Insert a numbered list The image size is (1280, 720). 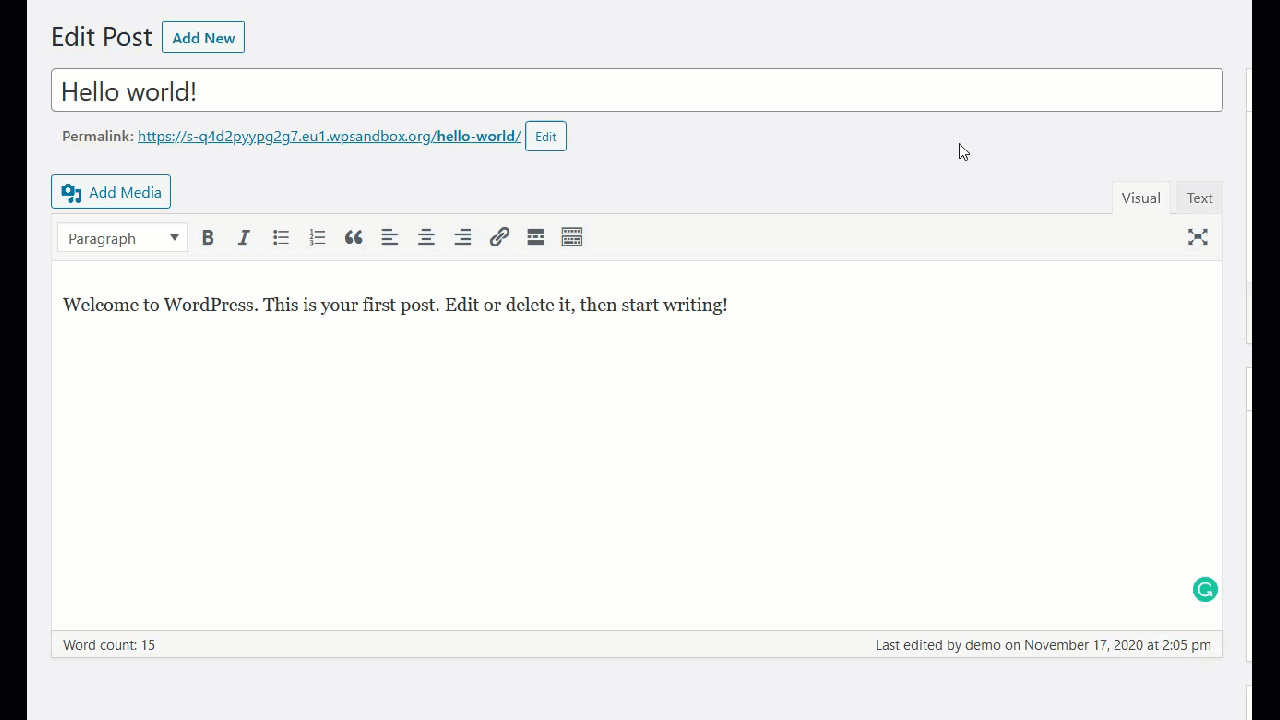click(317, 237)
